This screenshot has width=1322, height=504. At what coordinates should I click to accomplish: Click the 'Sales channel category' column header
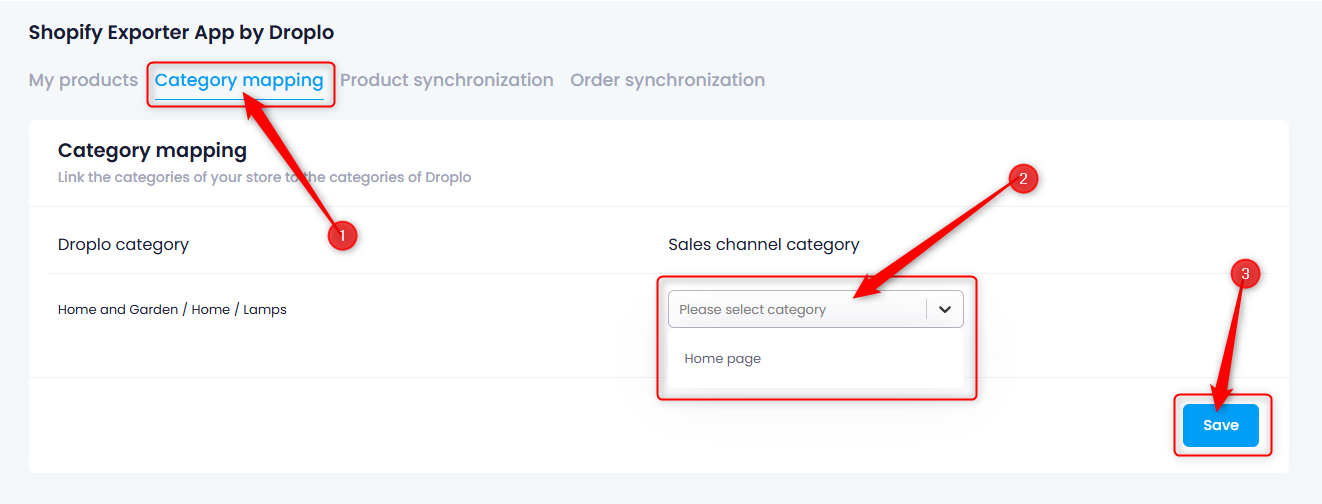(x=764, y=244)
